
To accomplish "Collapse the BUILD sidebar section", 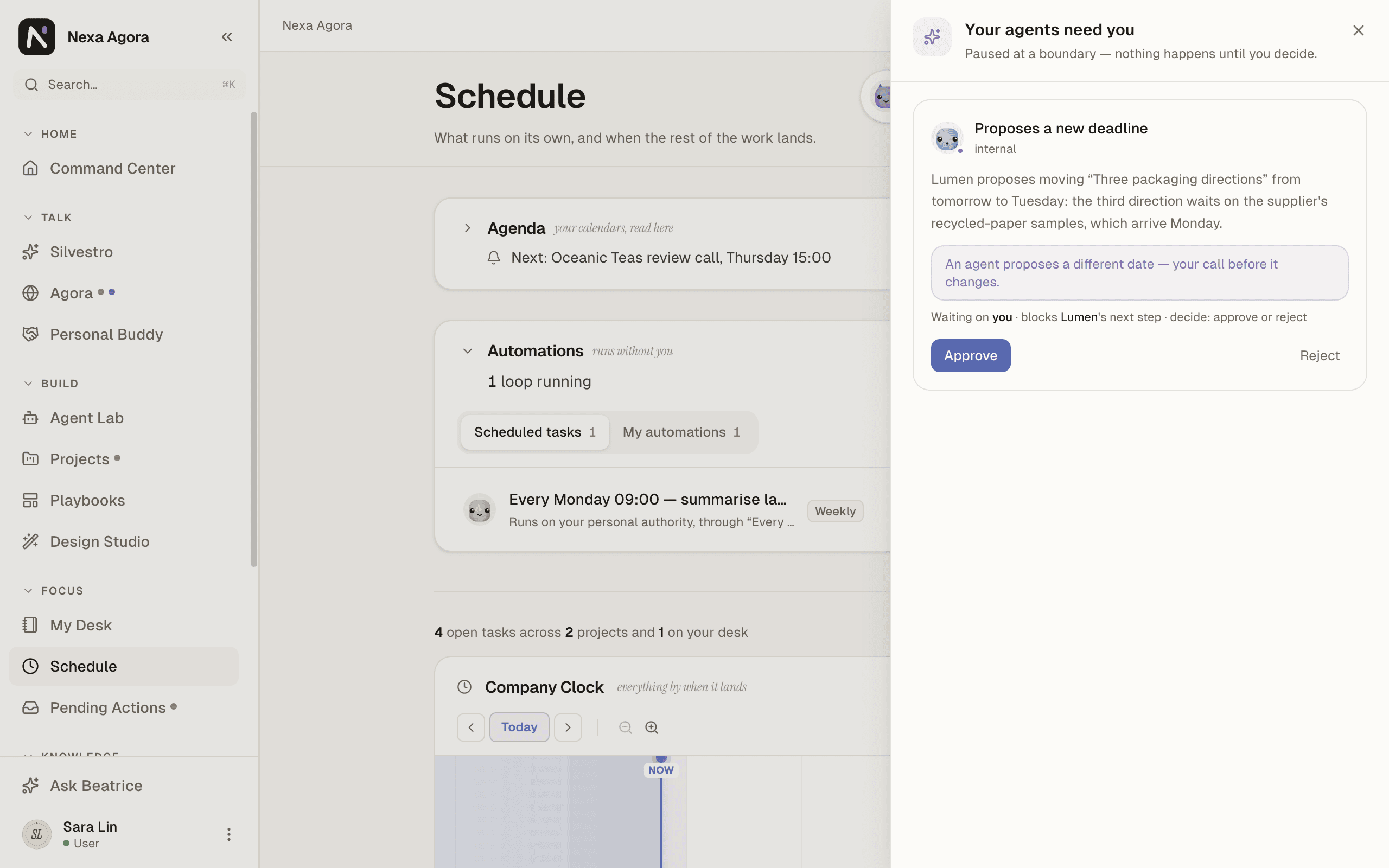I will coord(28,383).
